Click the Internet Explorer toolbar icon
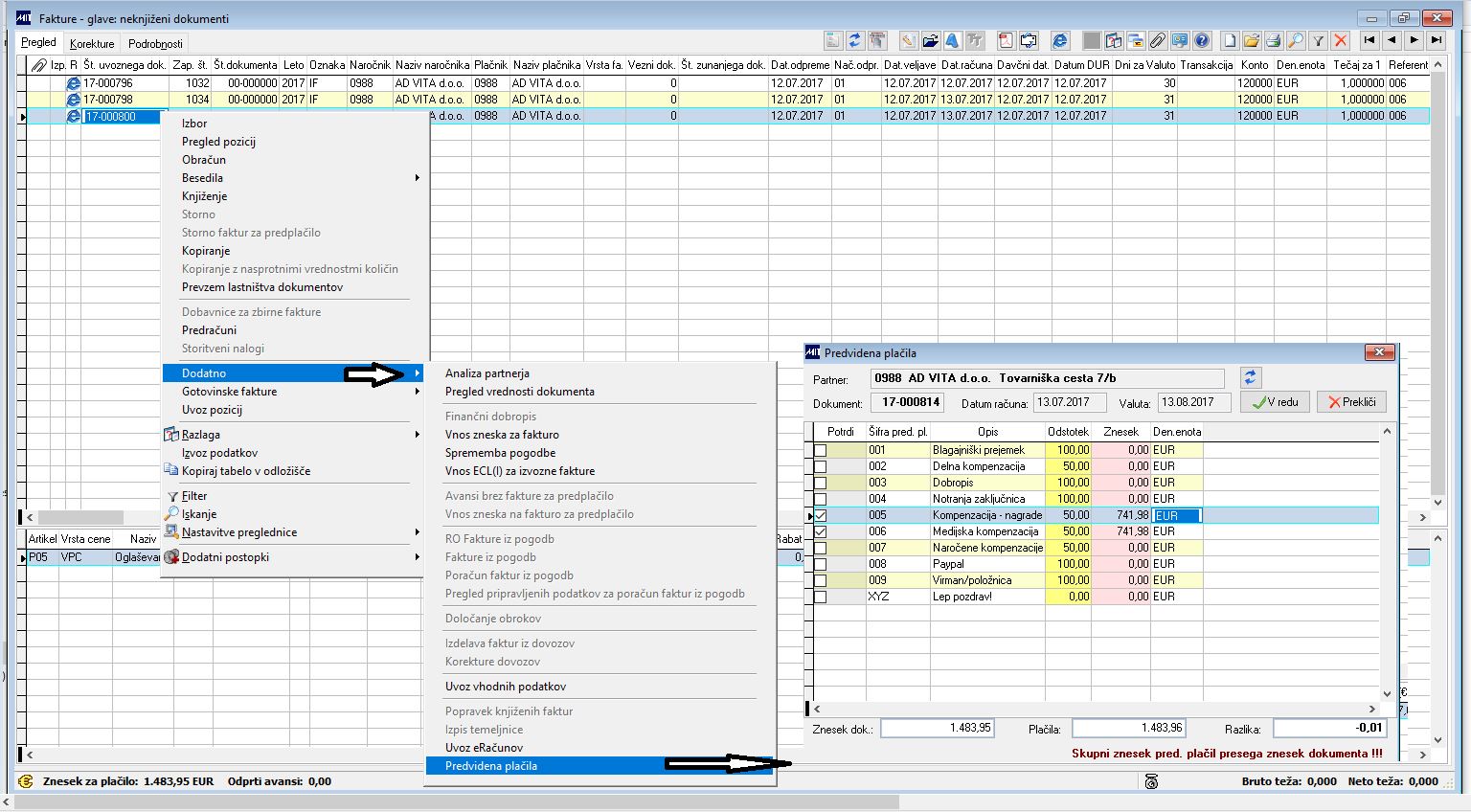Image resolution: width=1471 pixels, height=812 pixels. pyautogui.click(x=1059, y=40)
